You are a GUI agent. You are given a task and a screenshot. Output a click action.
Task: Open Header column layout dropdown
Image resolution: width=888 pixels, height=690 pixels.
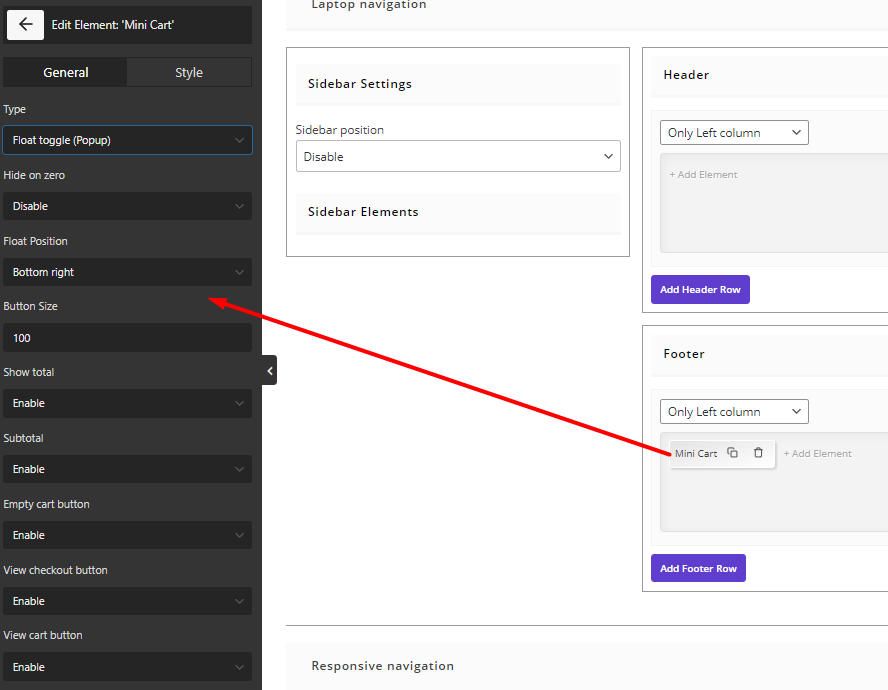coord(734,133)
